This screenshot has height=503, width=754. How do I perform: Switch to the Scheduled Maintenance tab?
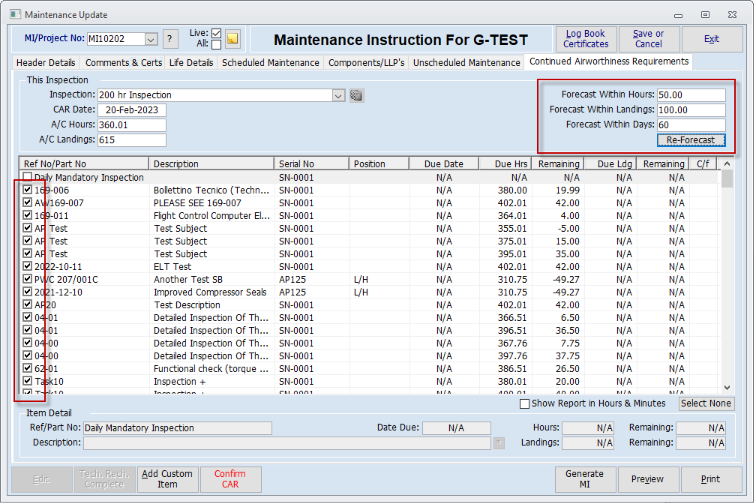click(271, 62)
